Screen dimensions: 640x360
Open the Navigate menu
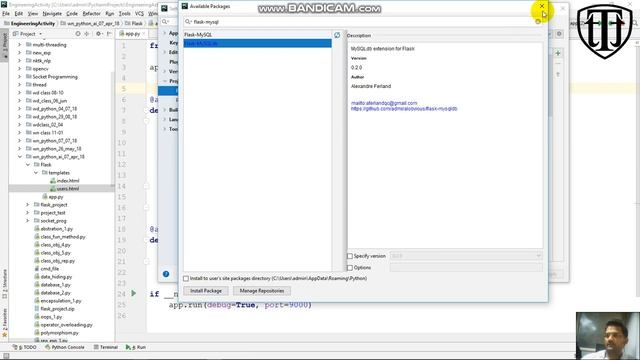tap(52, 13)
